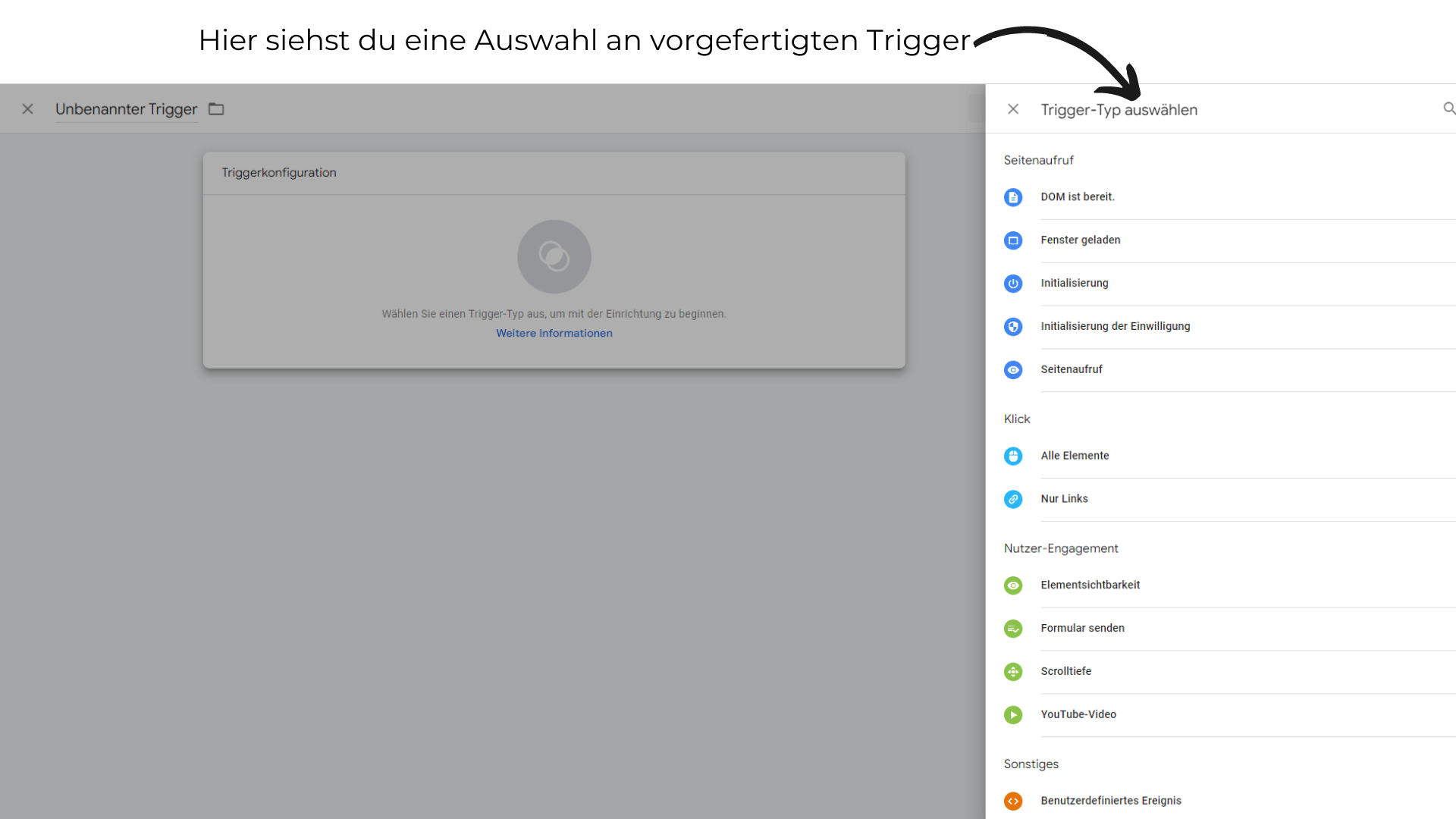
Task: Click the blue Seitenaufruf eye icon
Action: click(1013, 370)
